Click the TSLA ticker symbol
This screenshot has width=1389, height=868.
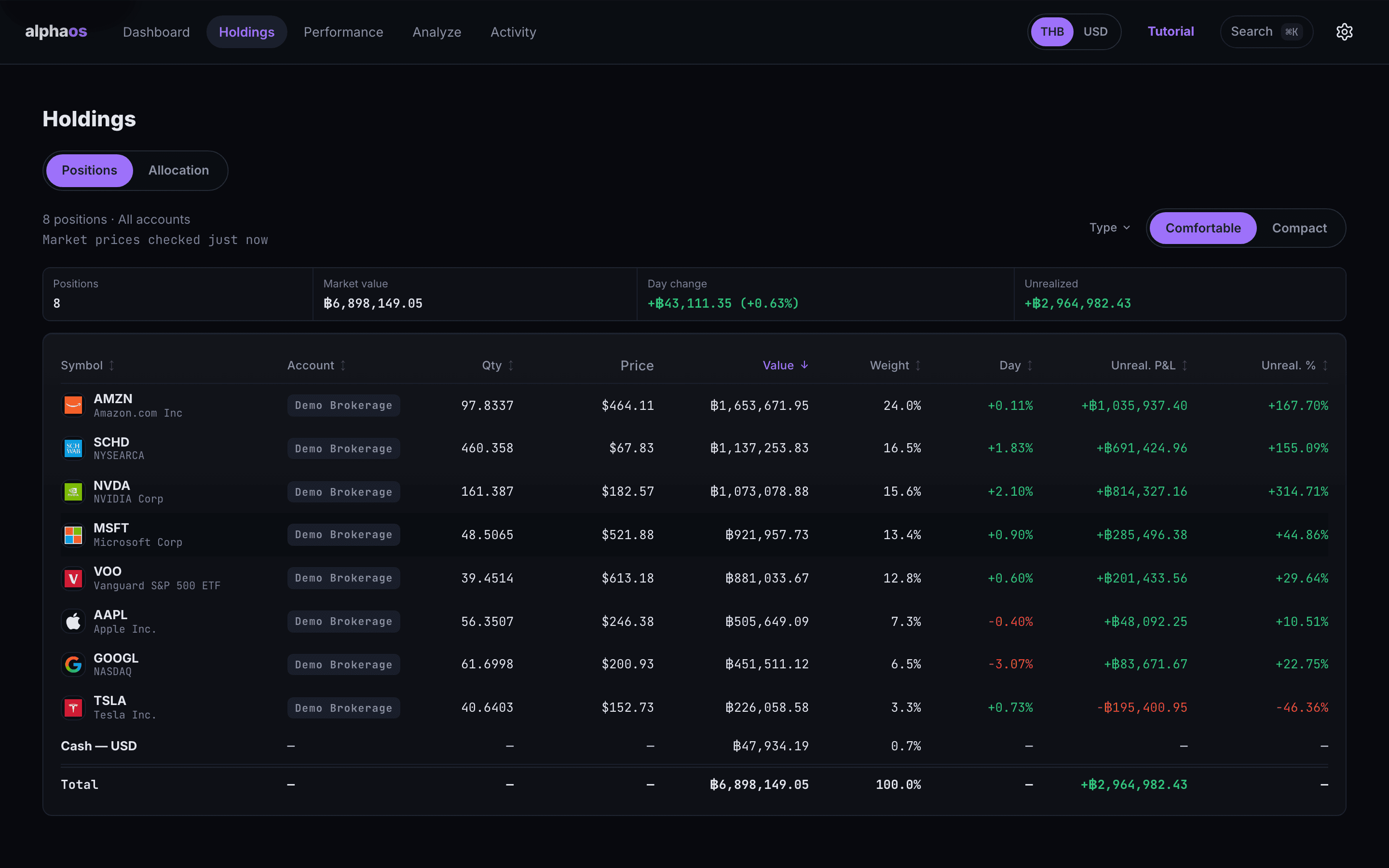[x=109, y=700]
